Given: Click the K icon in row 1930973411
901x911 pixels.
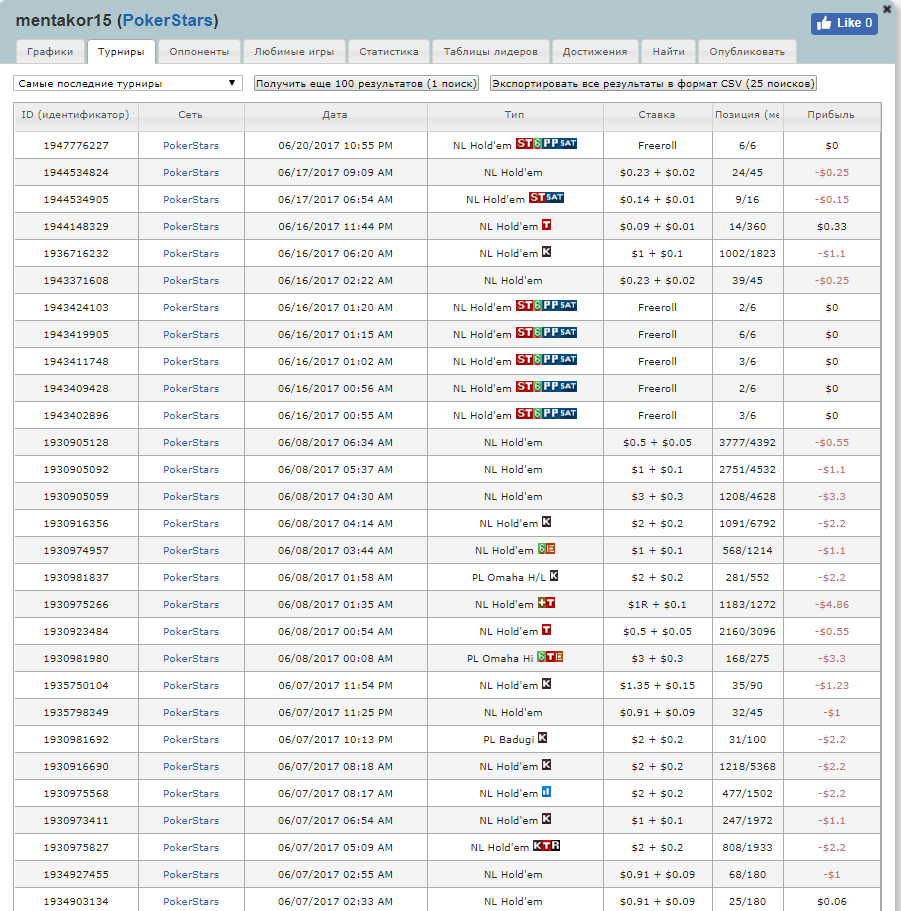Looking at the screenshot, I should coord(546,819).
